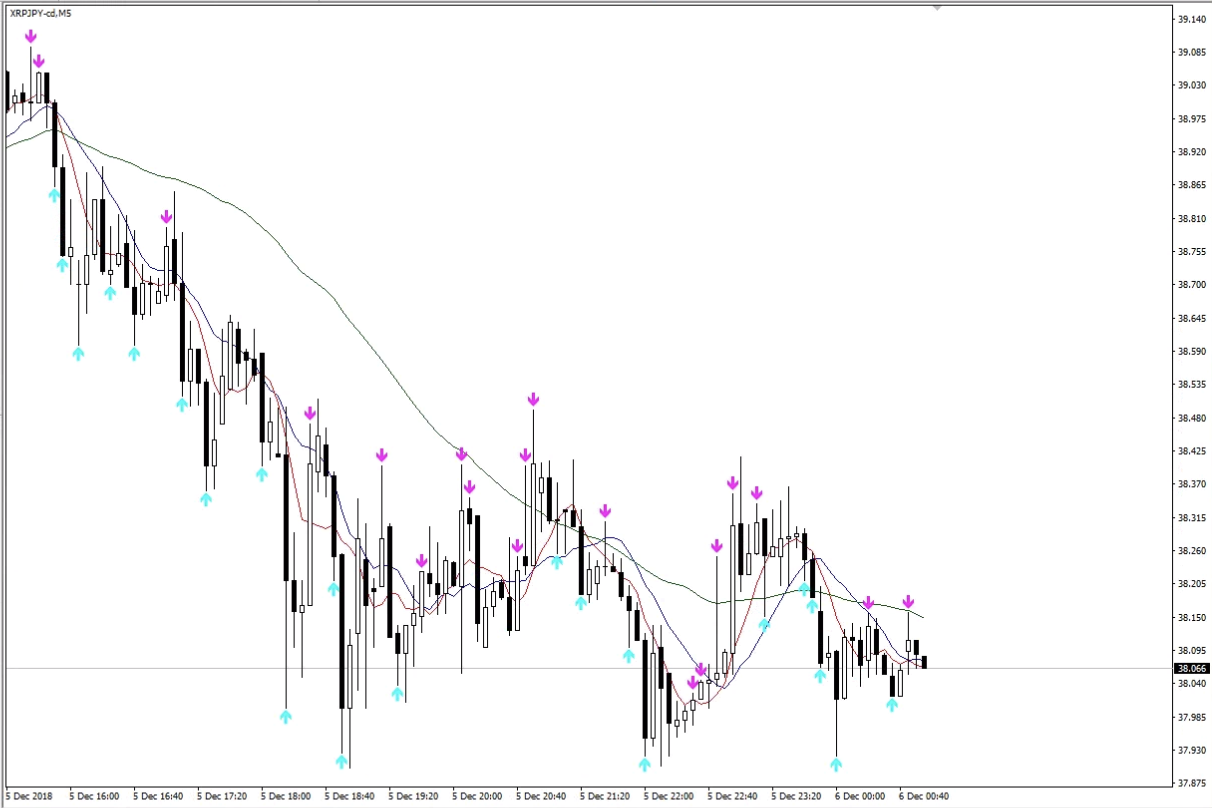Click the 39.030 price axis label
This screenshot has width=1212, height=808.
click(1193, 85)
